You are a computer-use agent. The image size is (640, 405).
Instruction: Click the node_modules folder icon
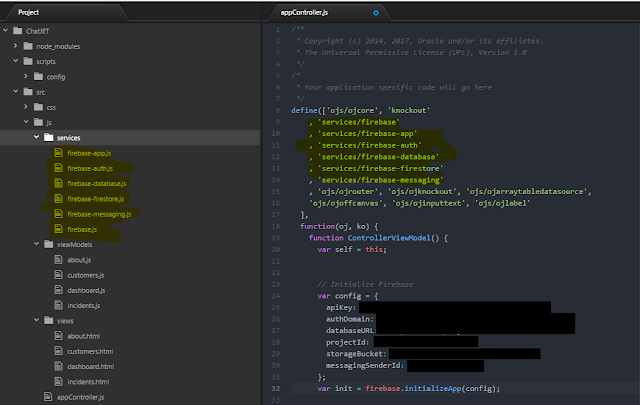(28, 46)
